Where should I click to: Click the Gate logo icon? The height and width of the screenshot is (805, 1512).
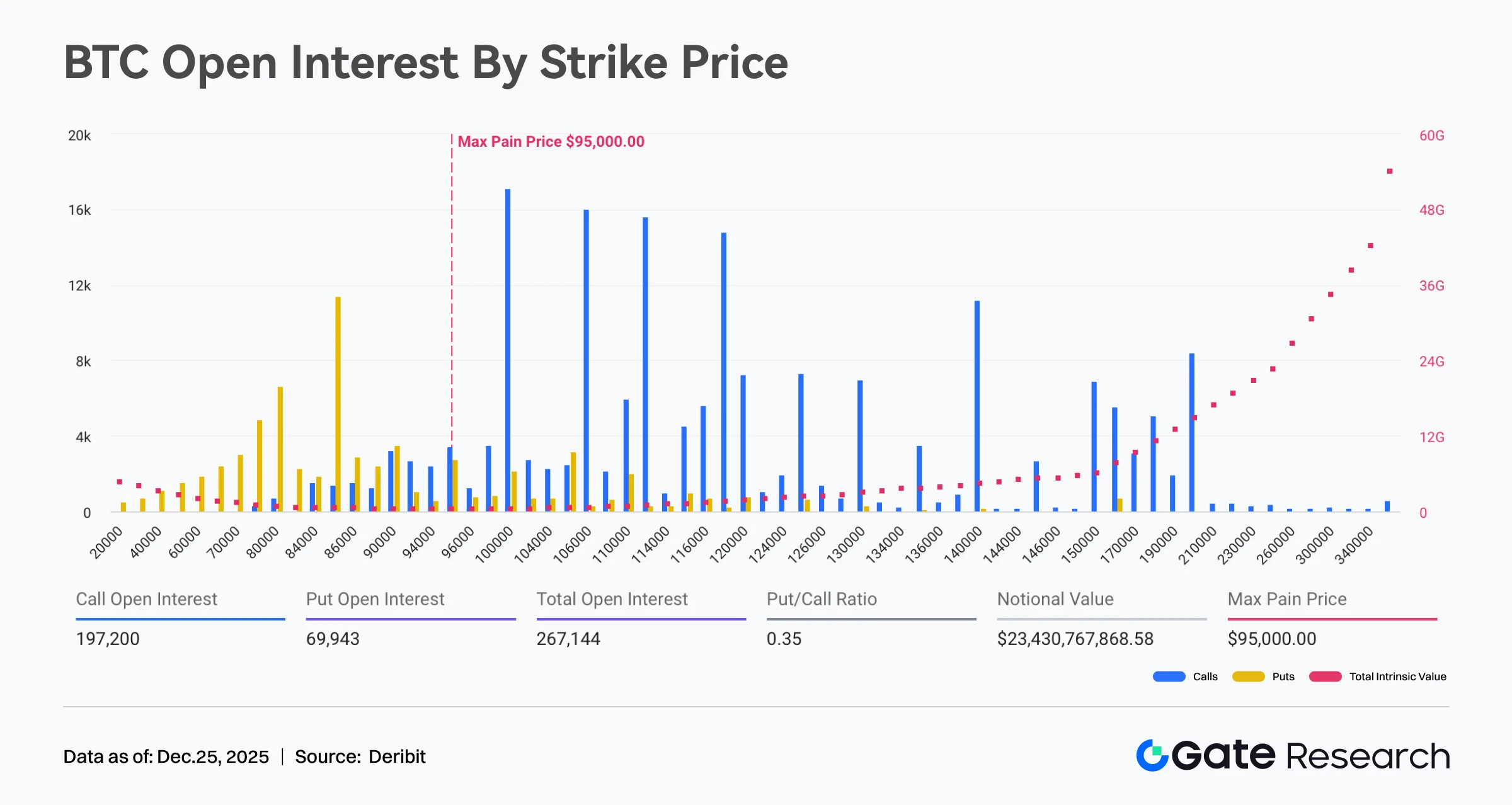[1152, 755]
